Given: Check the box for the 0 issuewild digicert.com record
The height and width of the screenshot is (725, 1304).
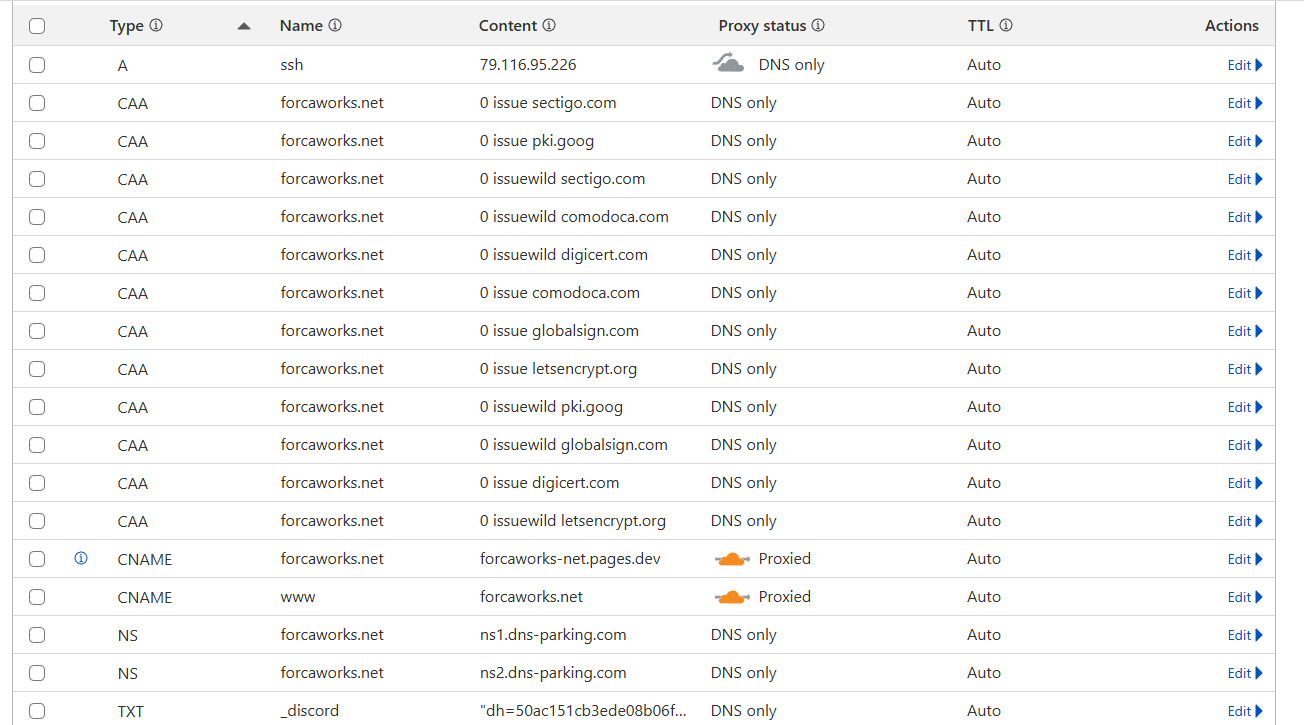Looking at the screenshot, I should (37, 255).
